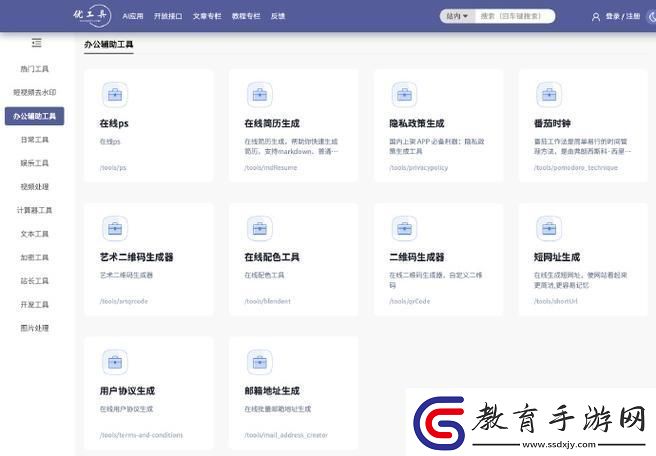Toggle dark mode moon icon
Image resolution: width=656 pixels, height=456 pixels.
coord(652,17)
